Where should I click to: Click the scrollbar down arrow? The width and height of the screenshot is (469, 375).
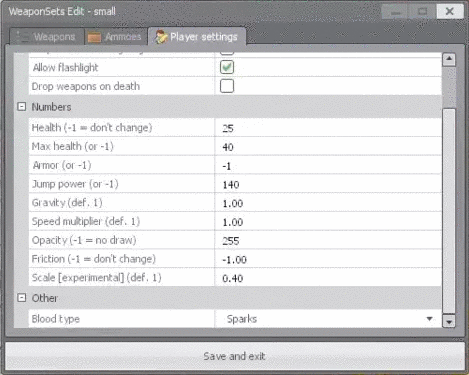pos(449,322)
